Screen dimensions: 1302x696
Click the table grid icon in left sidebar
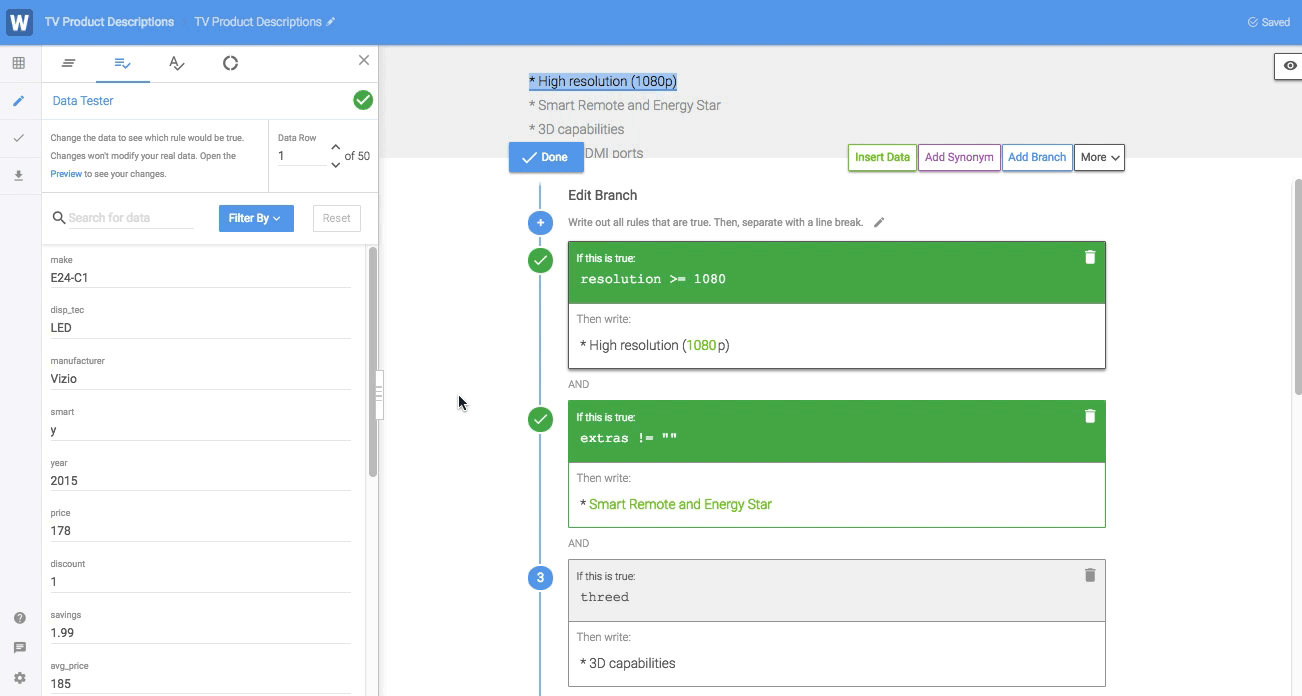tap(18, 63)
